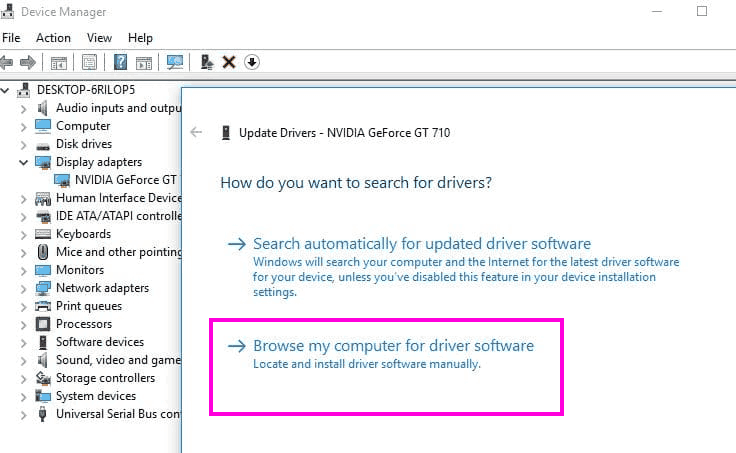
Task: Click the Back arrow toolbar icon
Action: point(6,62)
